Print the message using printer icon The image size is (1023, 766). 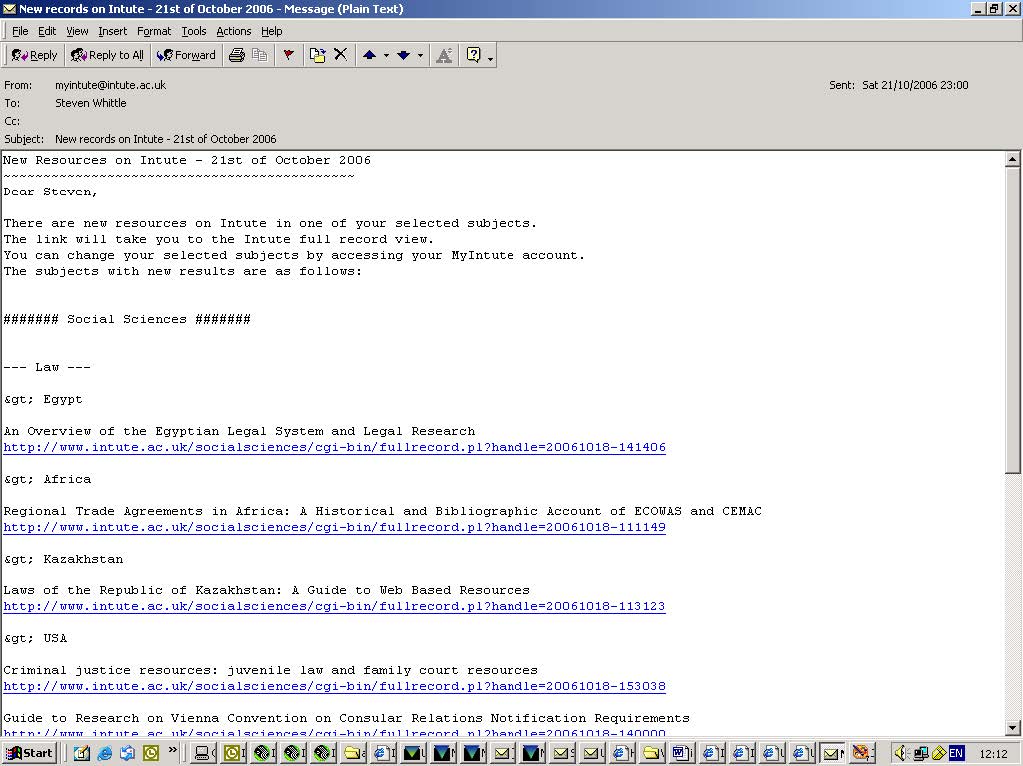[x=237, y=55]
